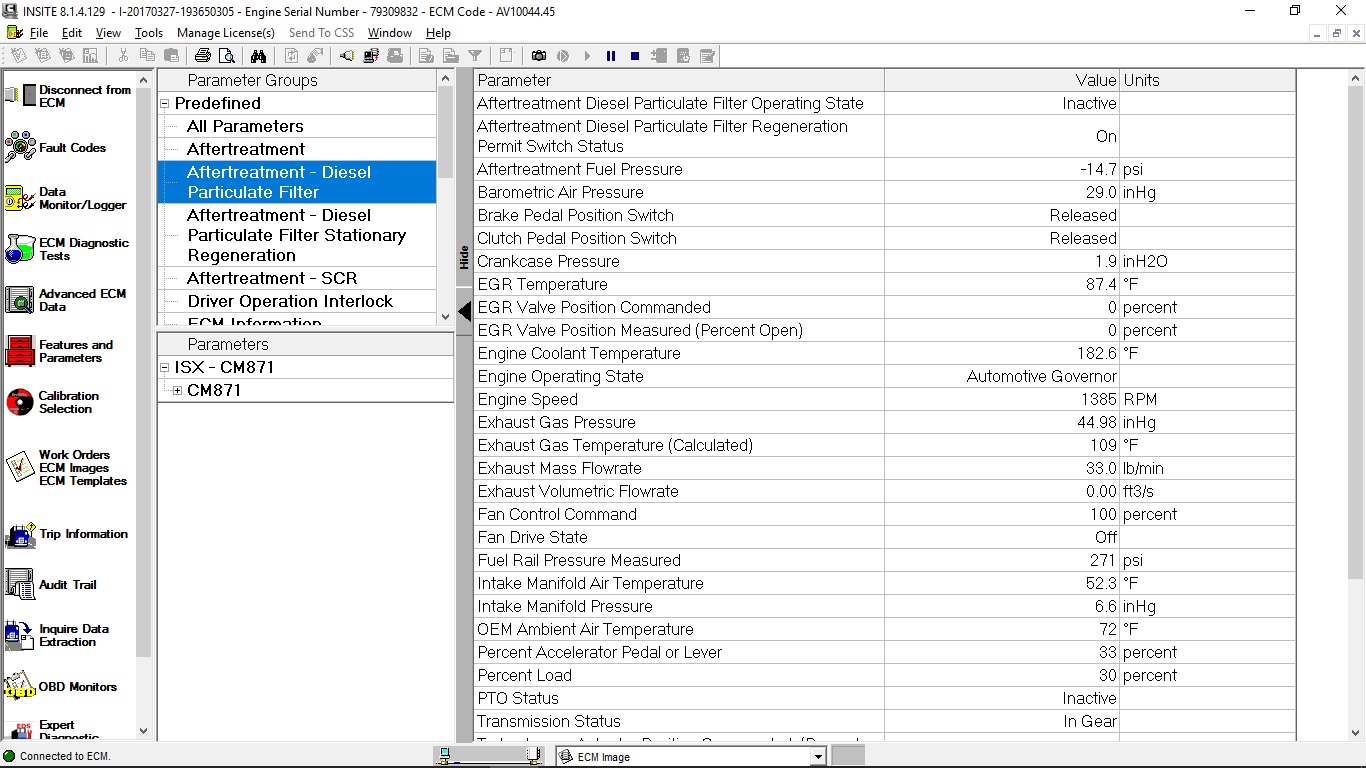Open Audit Trail

point(52,584)
